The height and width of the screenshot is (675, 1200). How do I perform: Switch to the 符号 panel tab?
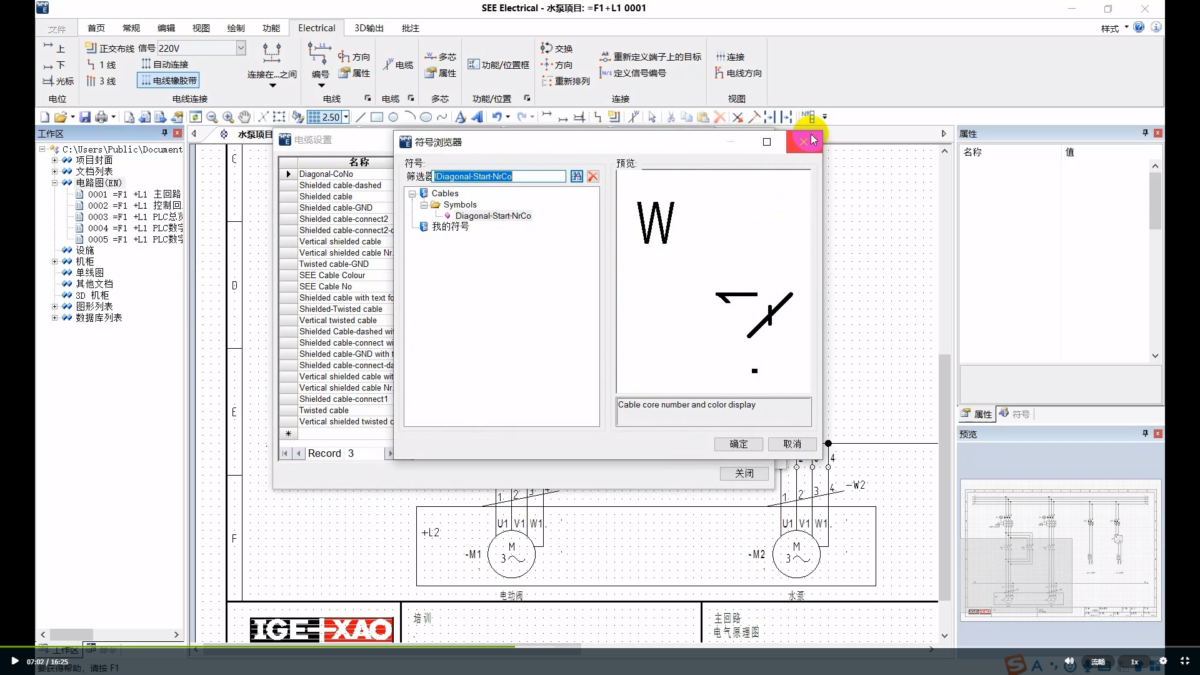1015,414
